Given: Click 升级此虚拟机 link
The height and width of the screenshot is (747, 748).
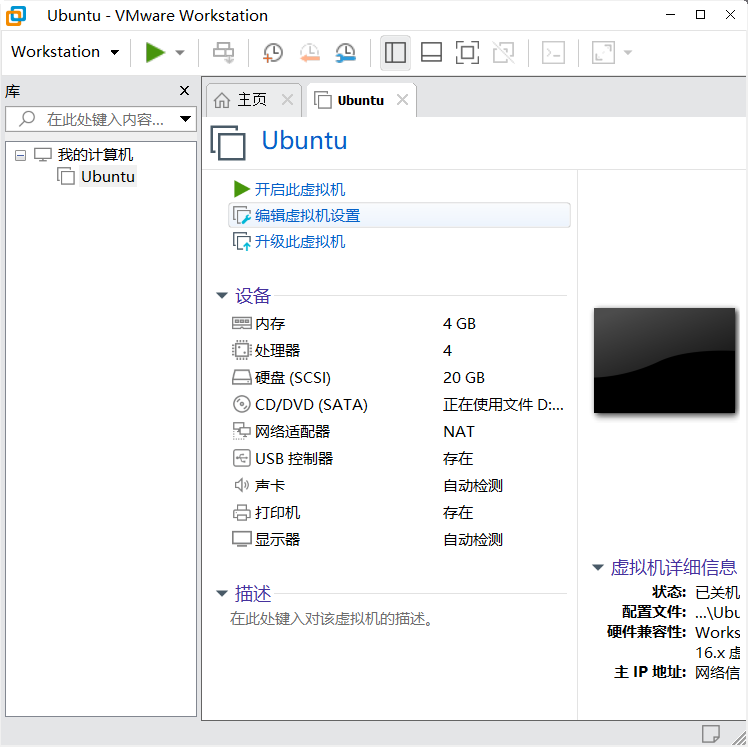Looking at the screenshot, I should click(x=300, y=241).
